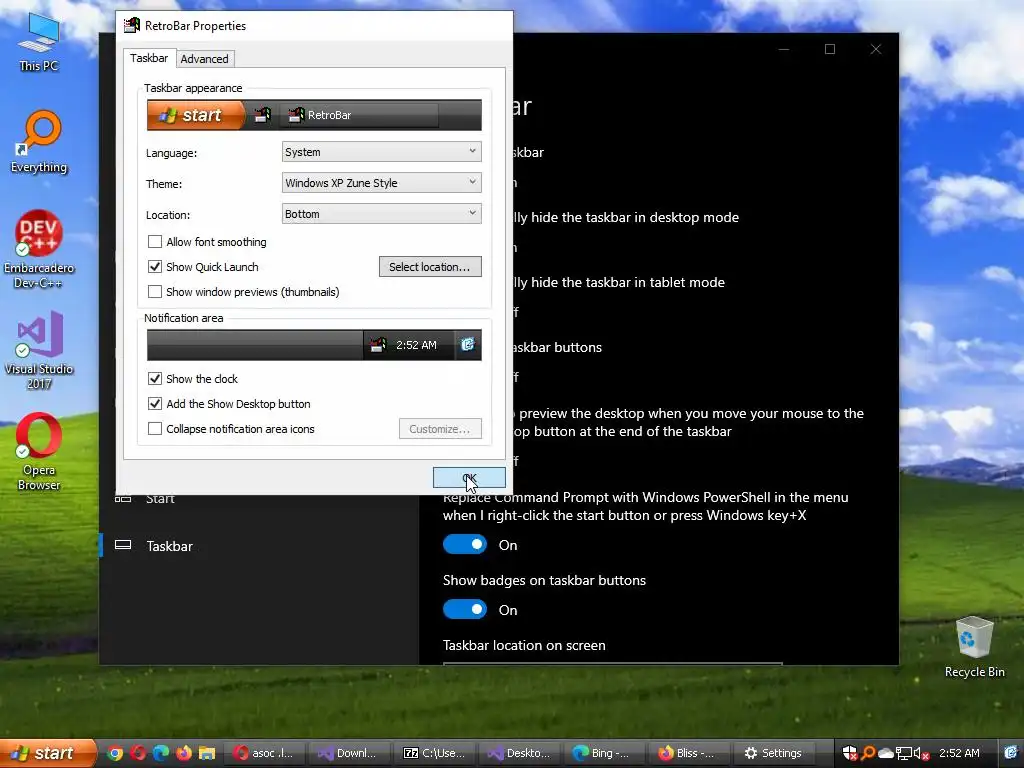Enable Collapse notification area icons checkbox
Image resolution: width=1024 pixels, height=768 pixels.
pyautogui.click(x=155, y=428)
